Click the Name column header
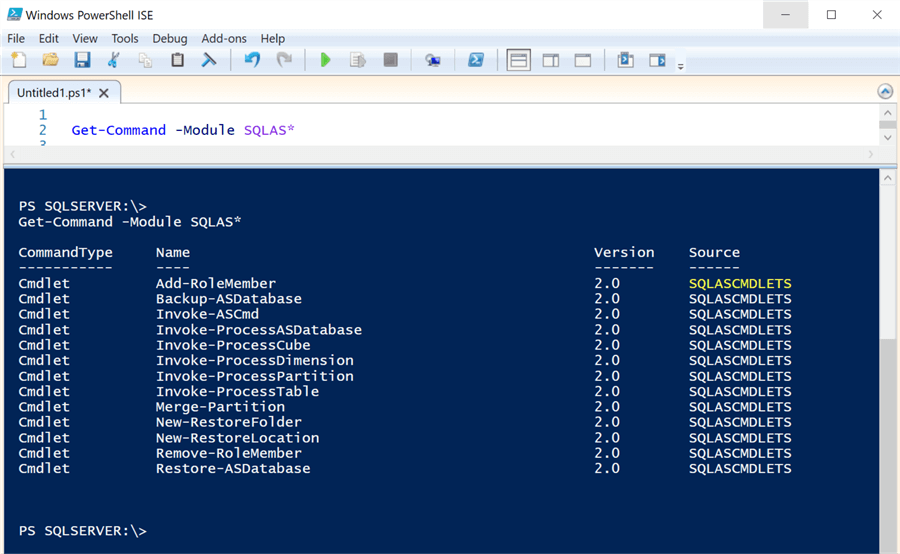The image size is (900, 554). click(173, 253)
